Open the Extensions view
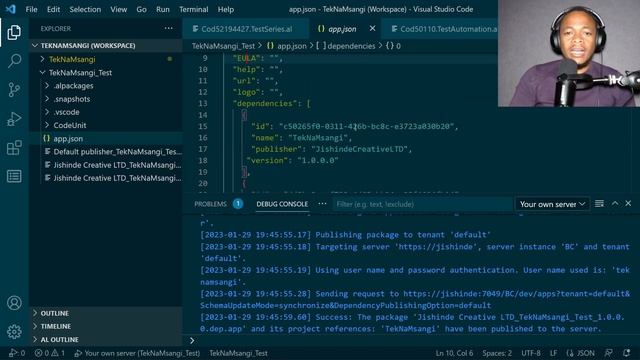Viewport: 640px width, 360px height. tap(14, 148)
